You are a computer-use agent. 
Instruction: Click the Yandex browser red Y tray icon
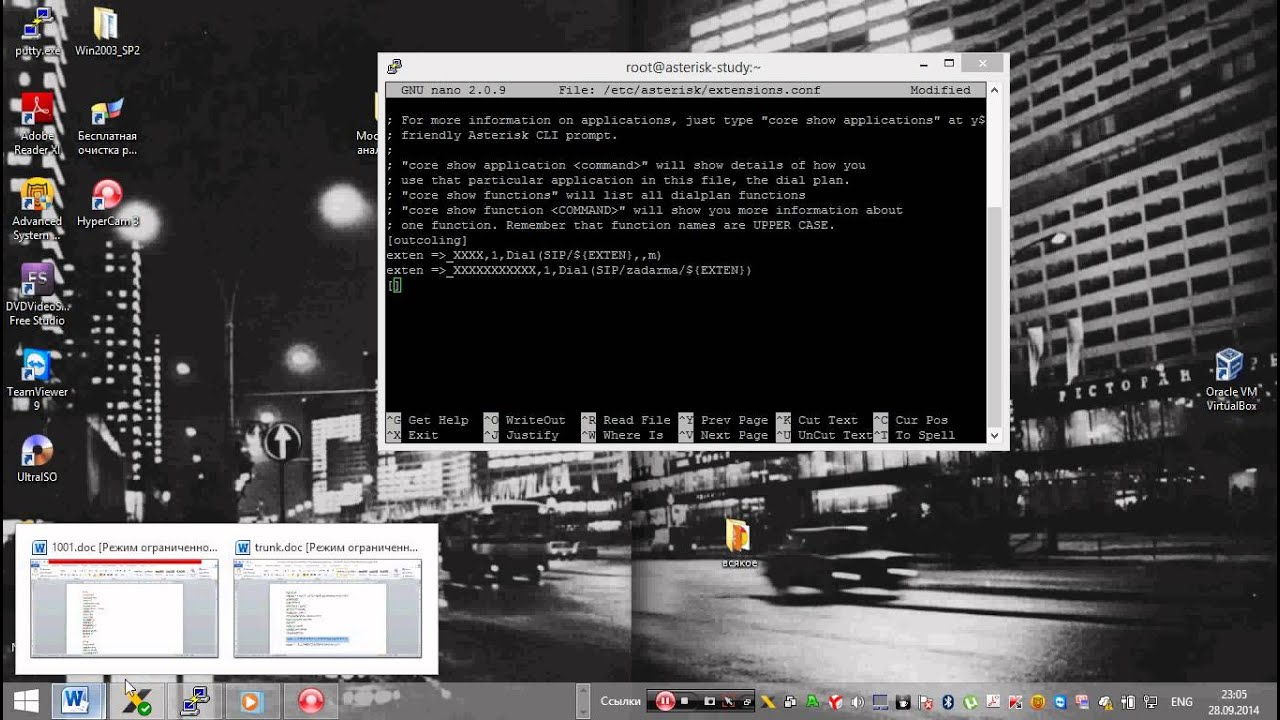(x=835, y=702)
